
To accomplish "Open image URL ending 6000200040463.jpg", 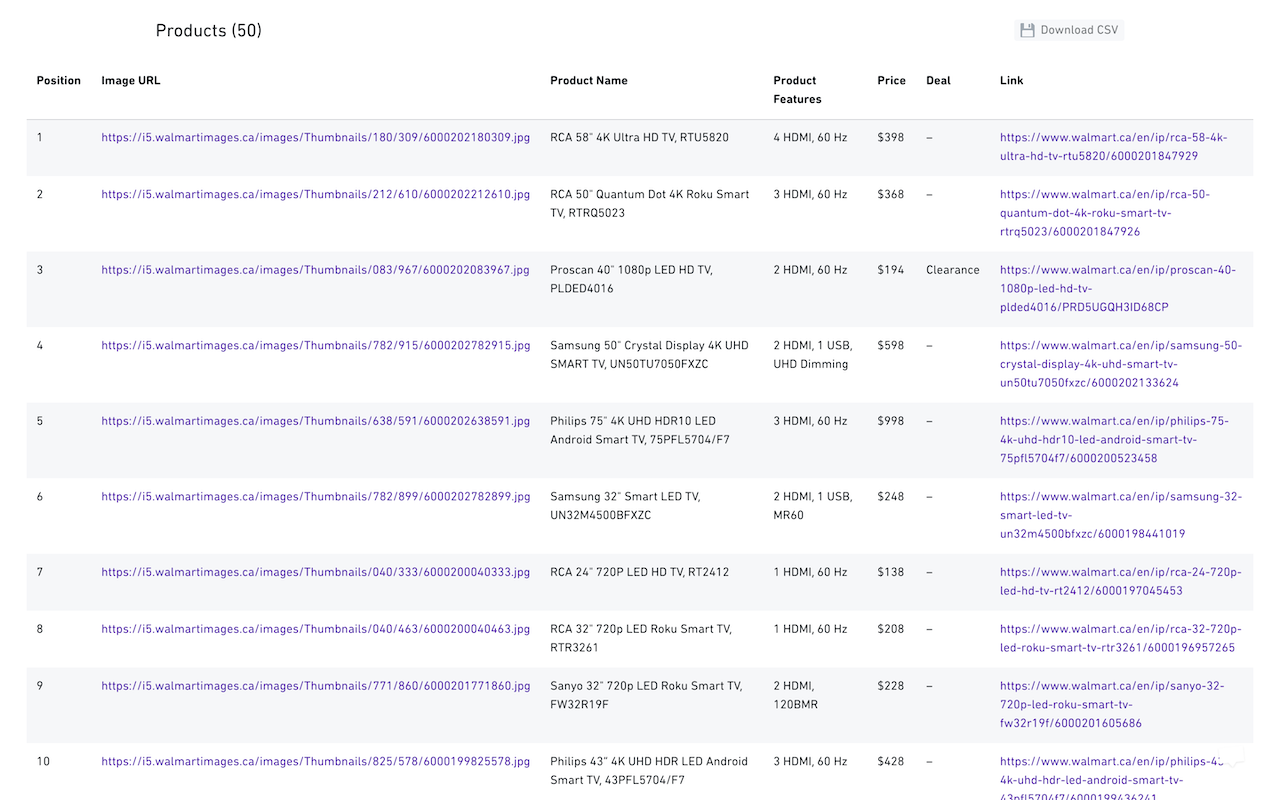I will (316, 629).
